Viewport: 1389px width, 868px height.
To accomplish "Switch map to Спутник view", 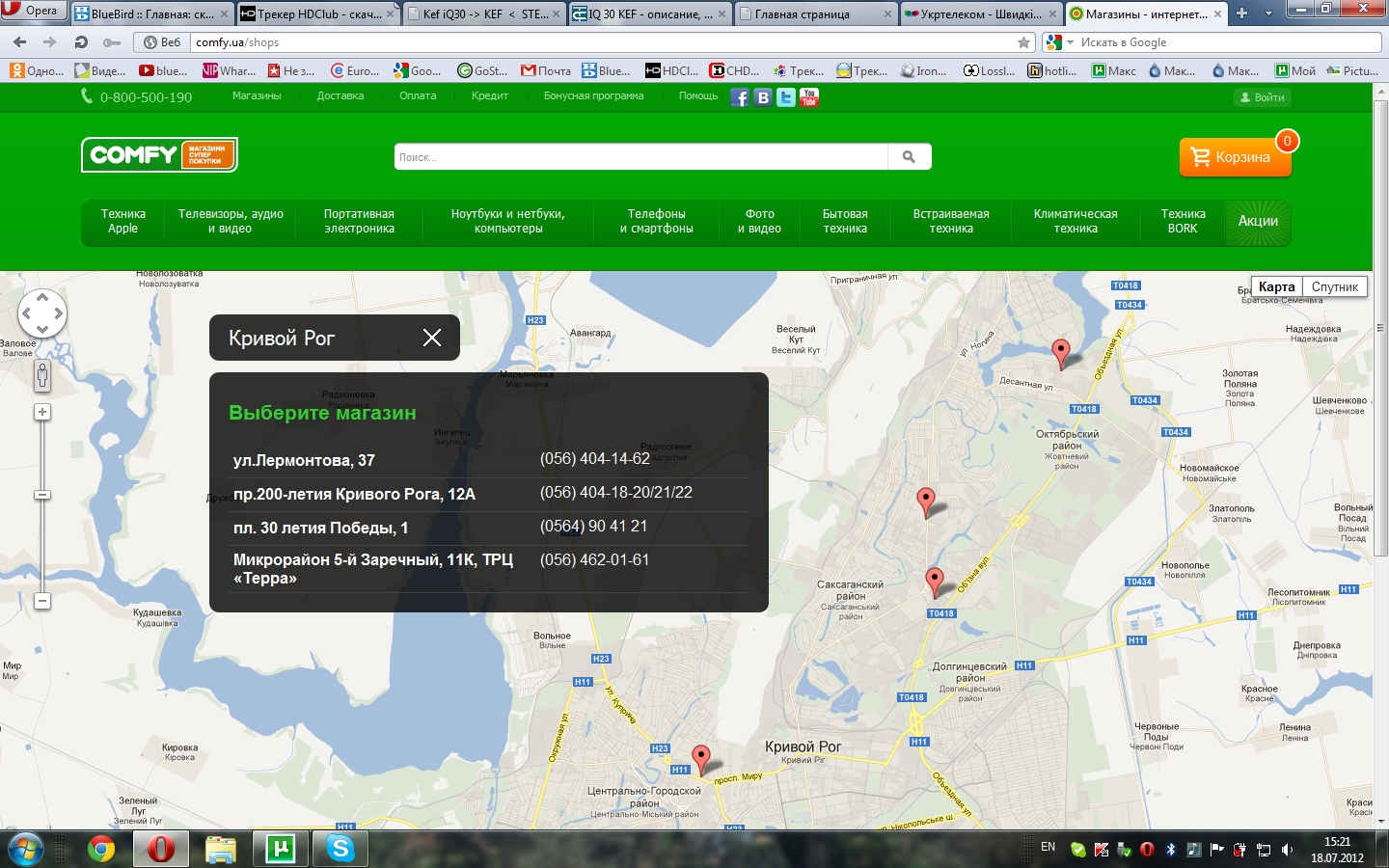I will [1335, 287].
